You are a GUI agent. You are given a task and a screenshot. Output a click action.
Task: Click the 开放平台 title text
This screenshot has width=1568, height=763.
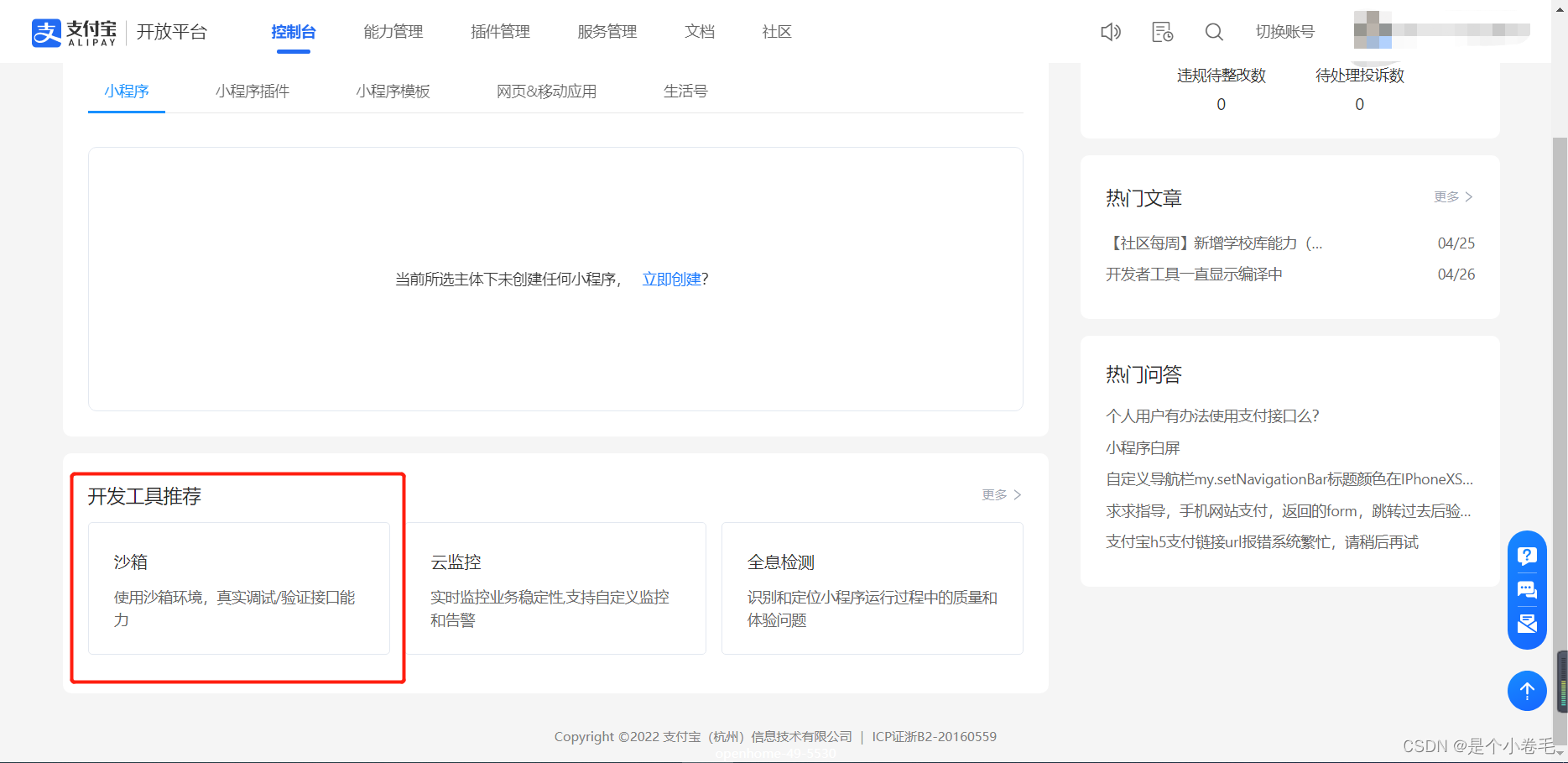pos(172,32)
